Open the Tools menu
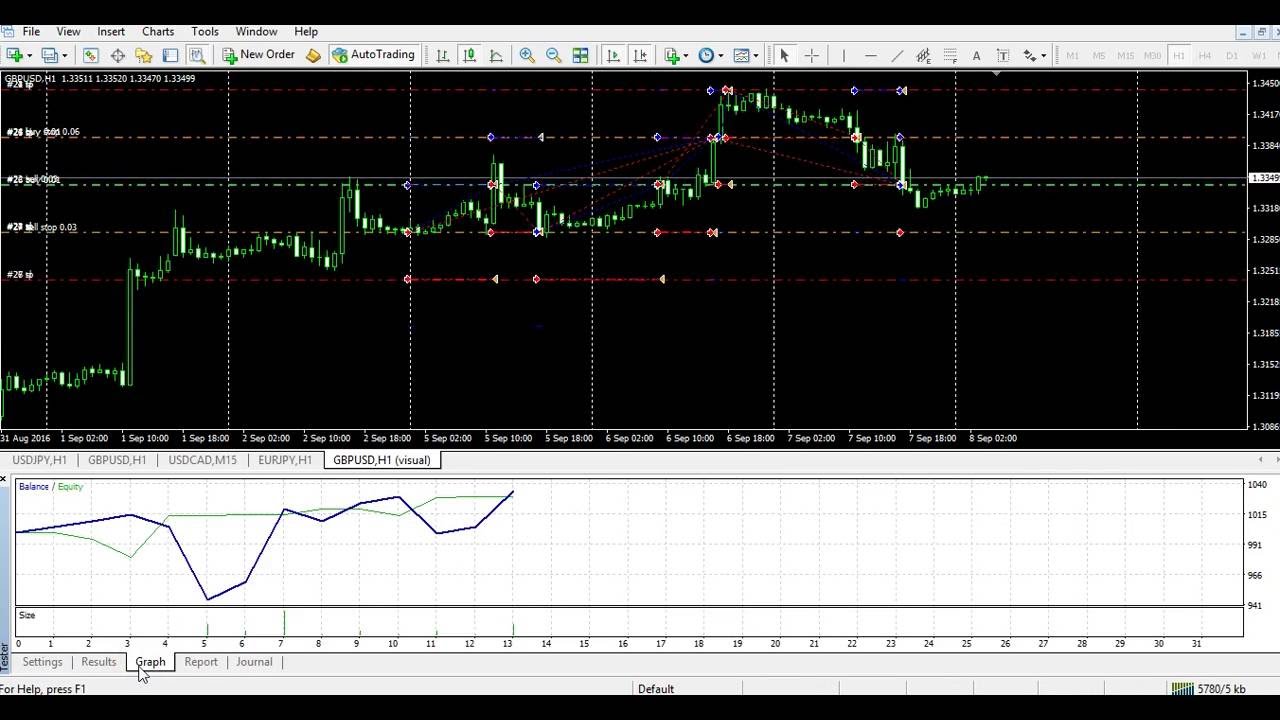The height and width of the screenshot is (720, 1280). pyautogui.click(x=205, y=31)
